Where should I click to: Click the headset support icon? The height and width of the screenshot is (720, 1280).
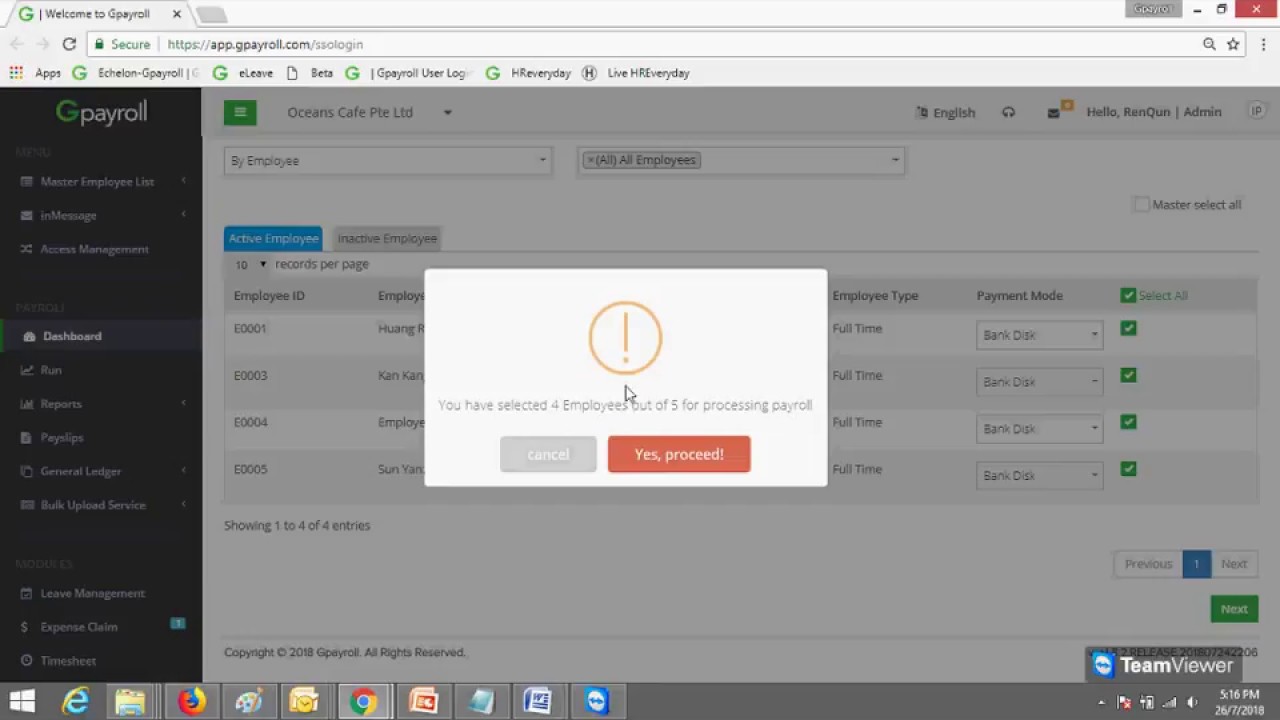coord(1008,112)
